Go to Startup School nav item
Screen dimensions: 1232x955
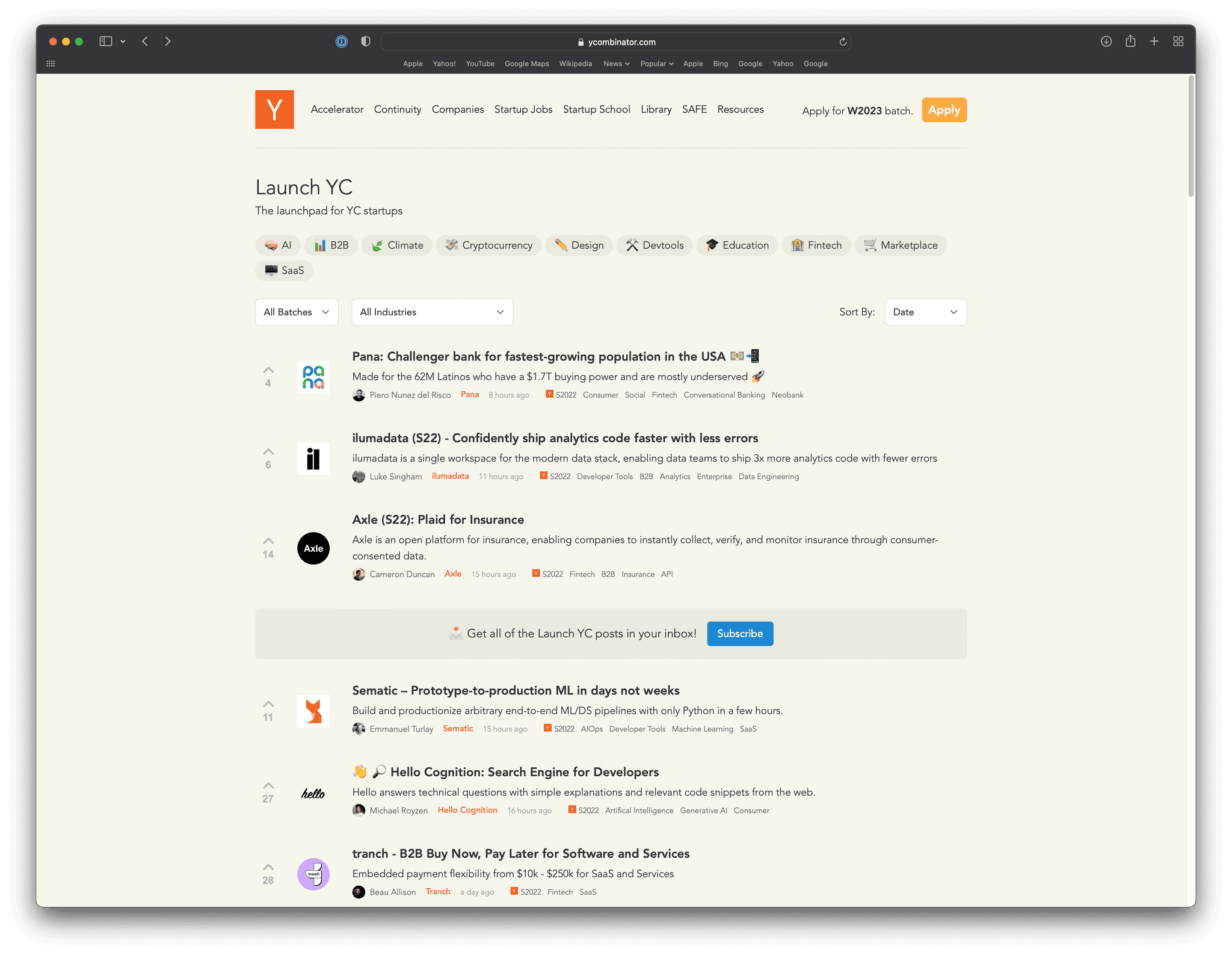596,110
